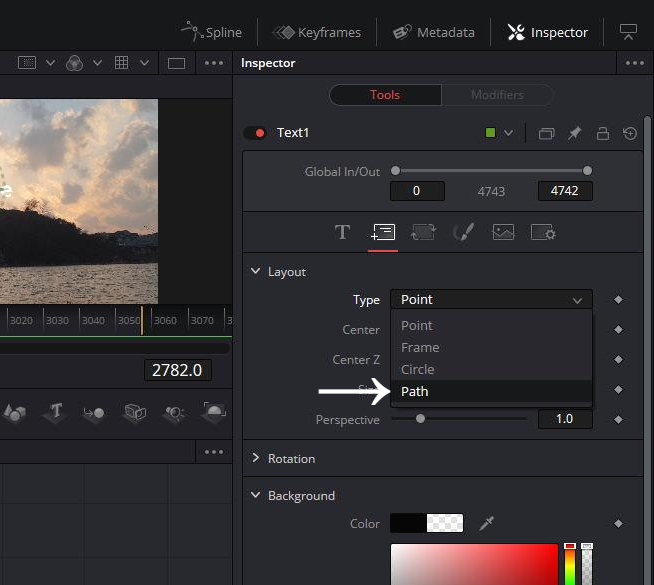Select Circle from the Type list
Image resolution: width=654 pixels, height=585 pixels.
(x=491, y=369)
